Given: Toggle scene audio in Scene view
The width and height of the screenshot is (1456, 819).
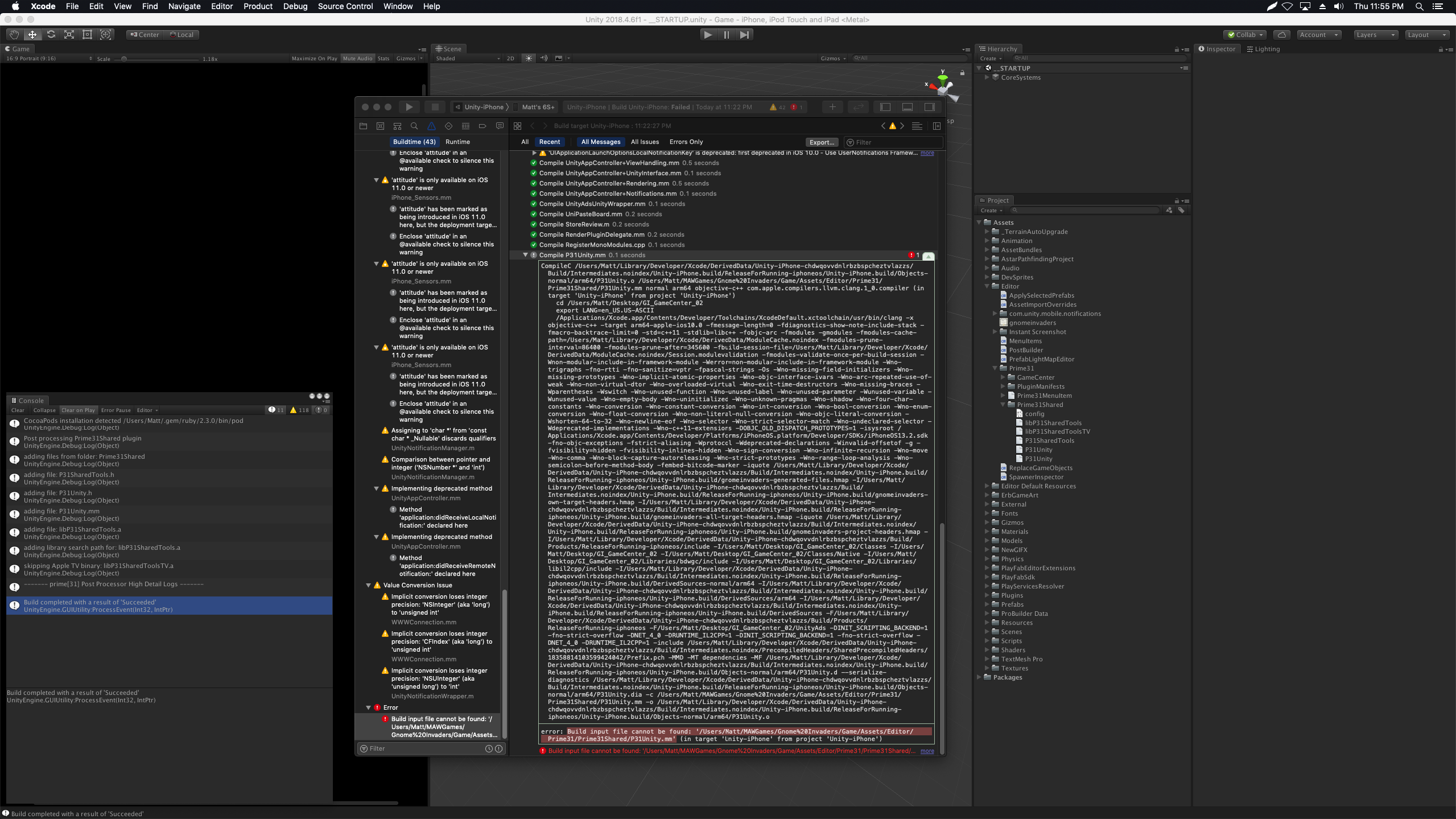Looking at the screenshot, I should pyautogui.click(x=543, y=58).
